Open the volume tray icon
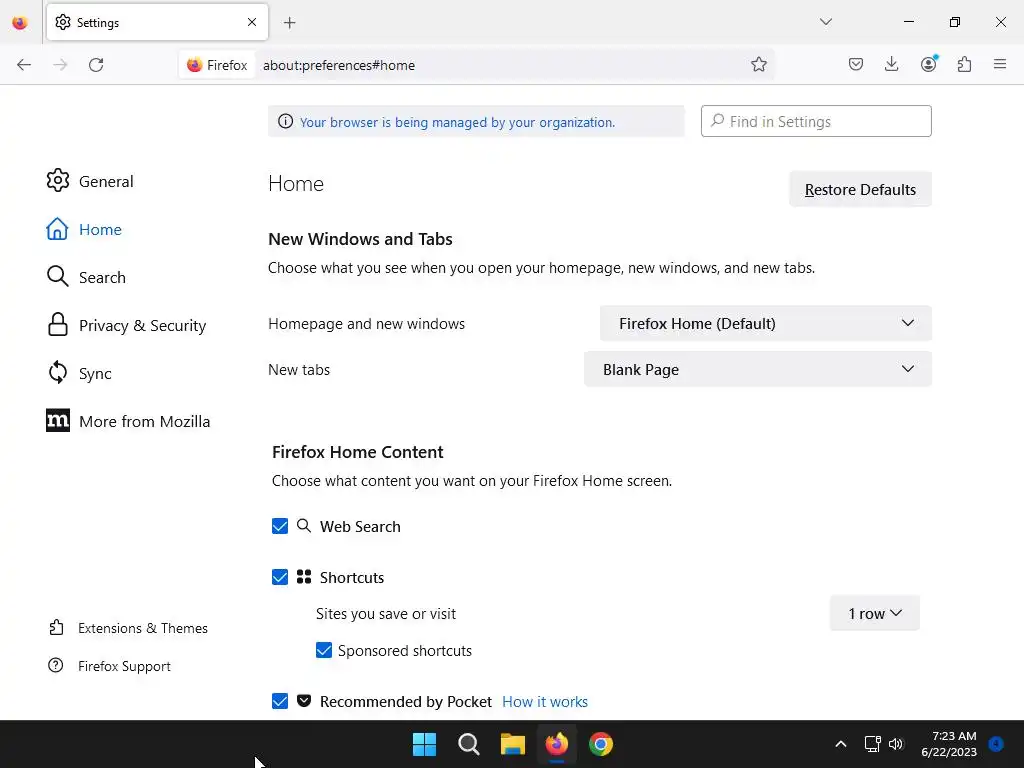This screenshot has height=768, width=1024. [896, 744]
